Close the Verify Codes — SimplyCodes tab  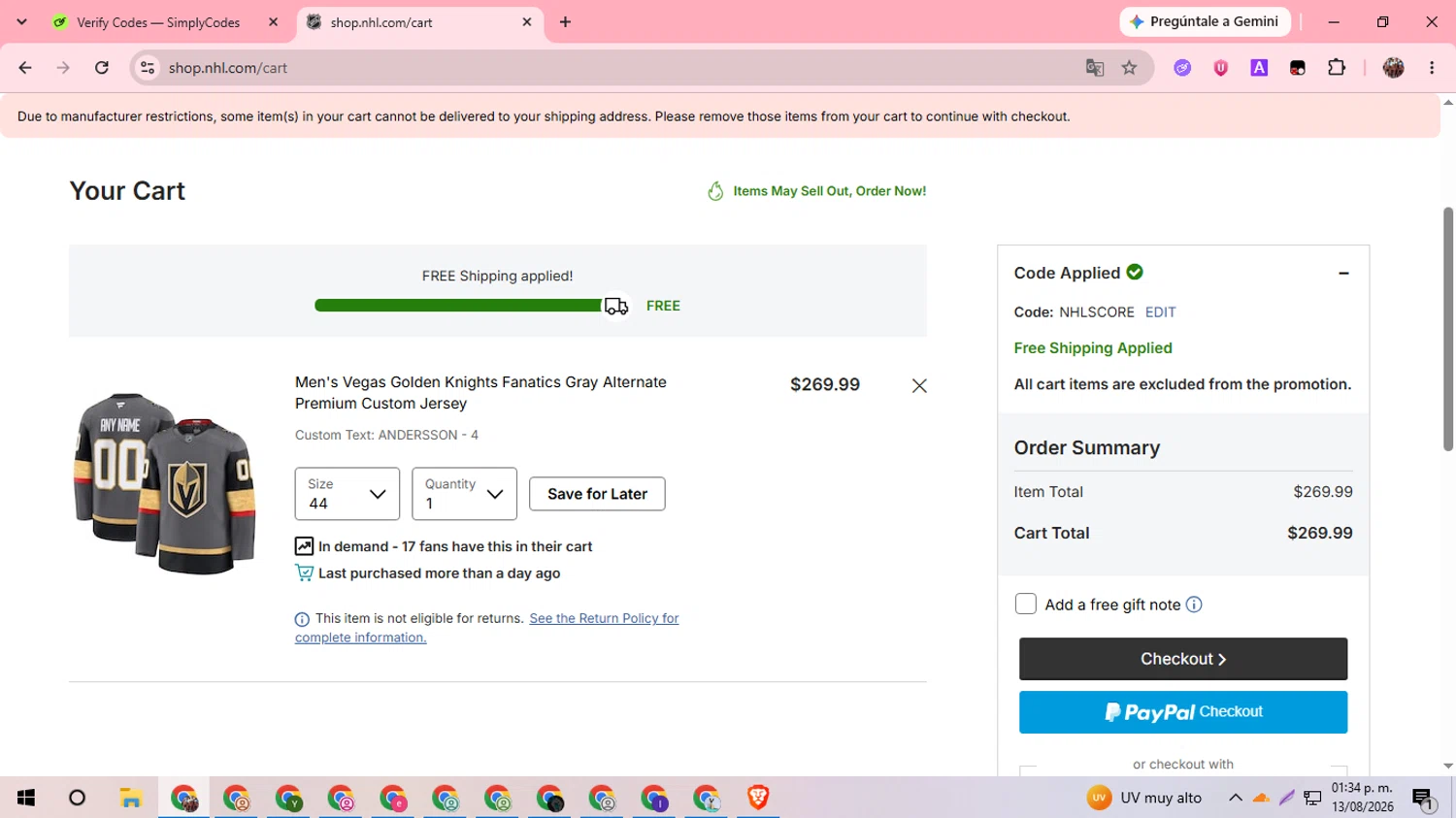(273, 22)
